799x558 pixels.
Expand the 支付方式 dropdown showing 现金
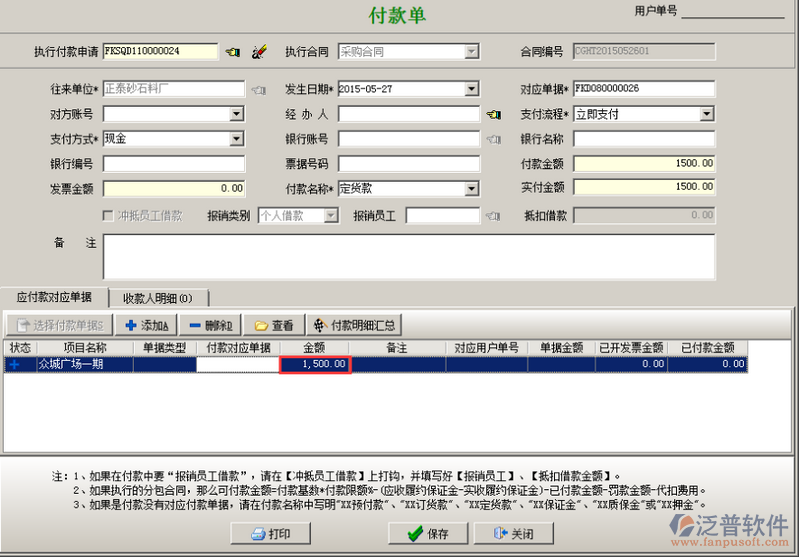[236, 139]
